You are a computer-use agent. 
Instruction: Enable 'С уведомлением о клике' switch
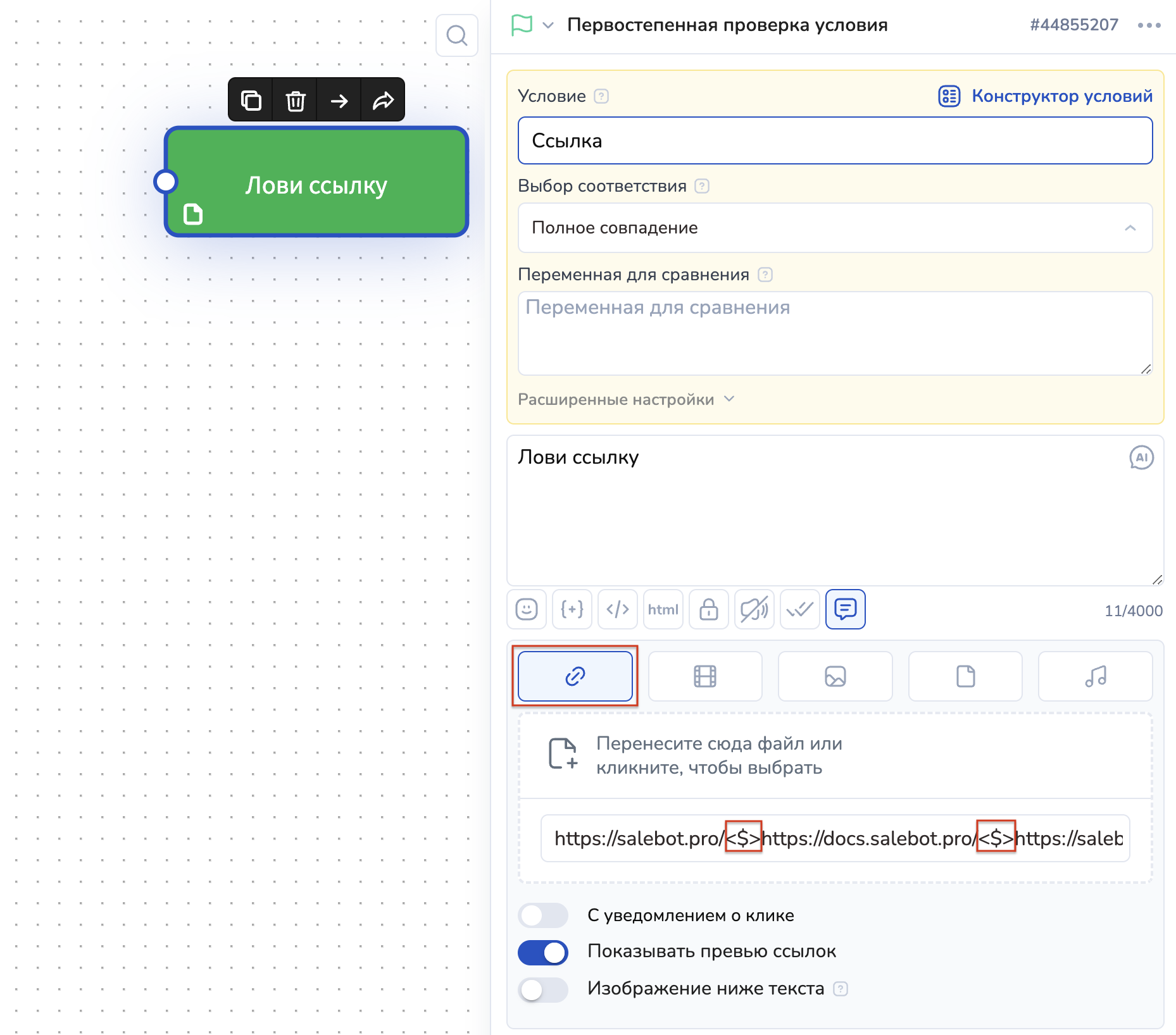click(x=542, y=915)
